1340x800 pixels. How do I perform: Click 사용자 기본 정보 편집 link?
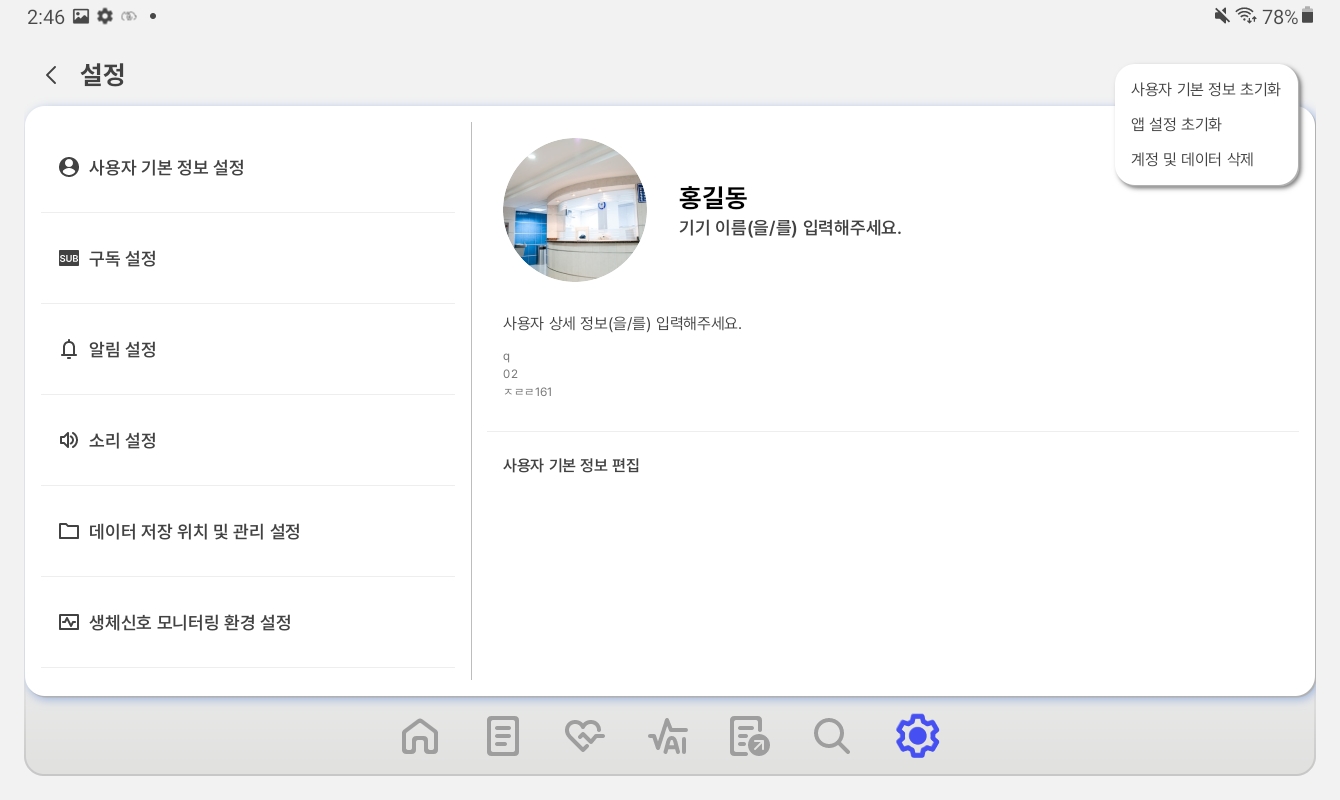(x=571, y=465)
